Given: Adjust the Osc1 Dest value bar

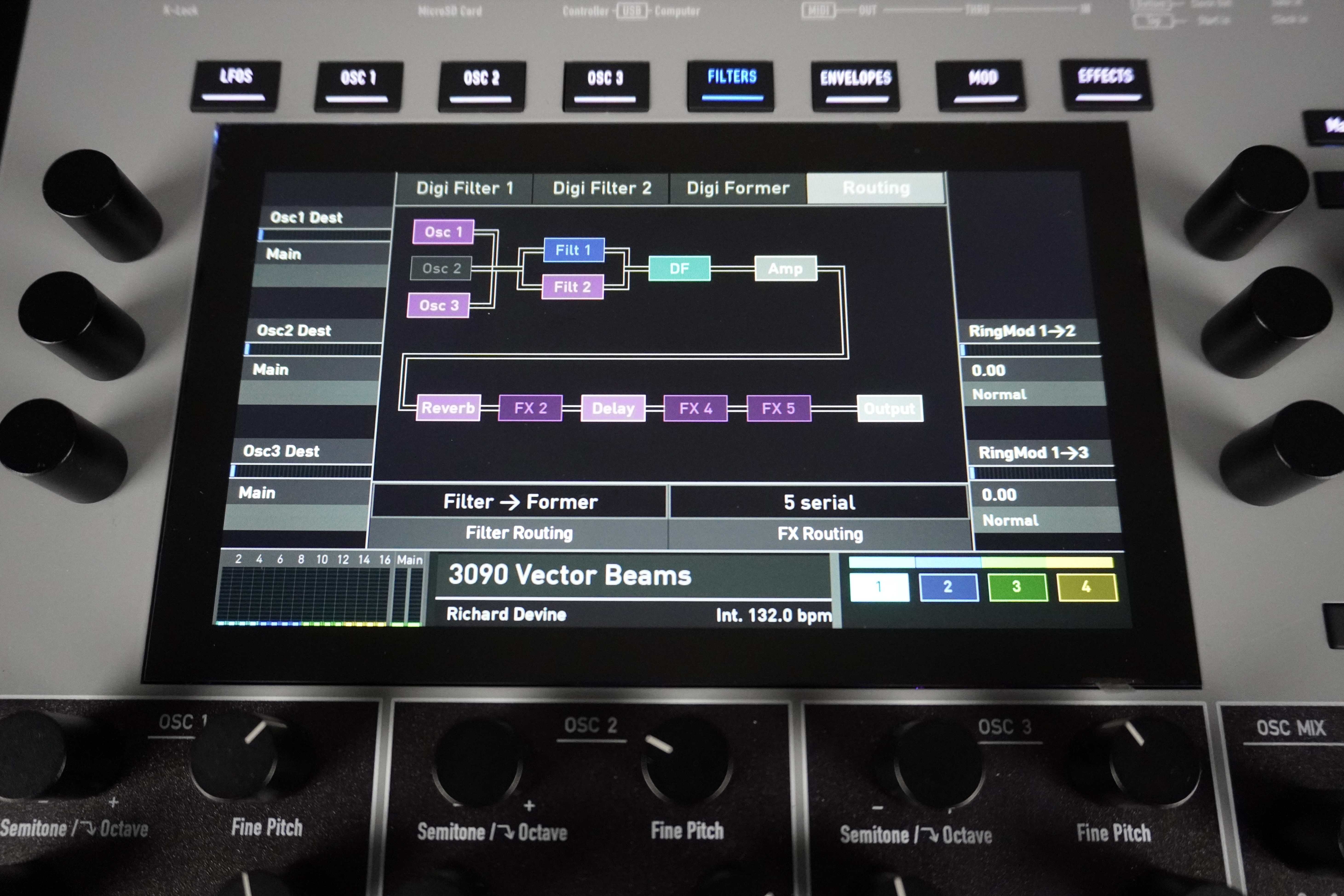Looking at the screenshot, I should pos(325,235).
